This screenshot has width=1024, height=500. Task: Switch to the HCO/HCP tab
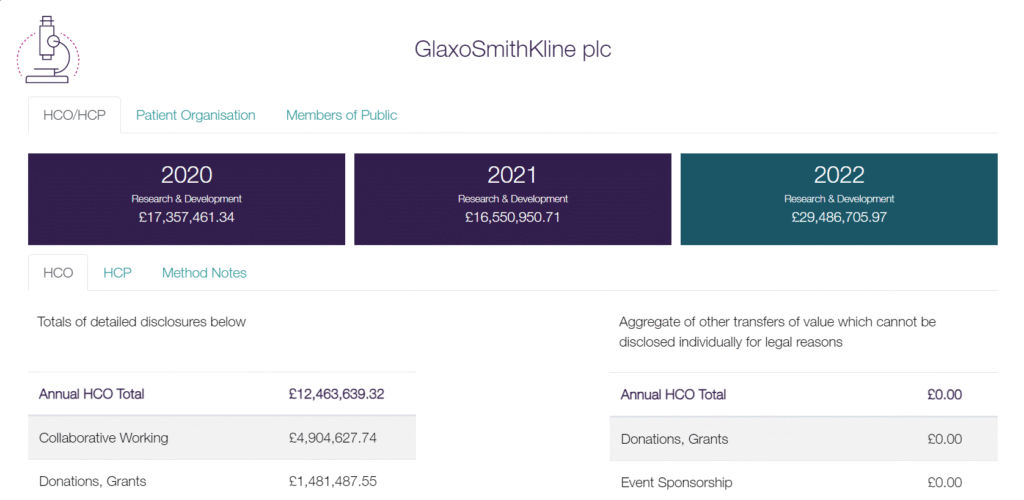pos(74,115)
